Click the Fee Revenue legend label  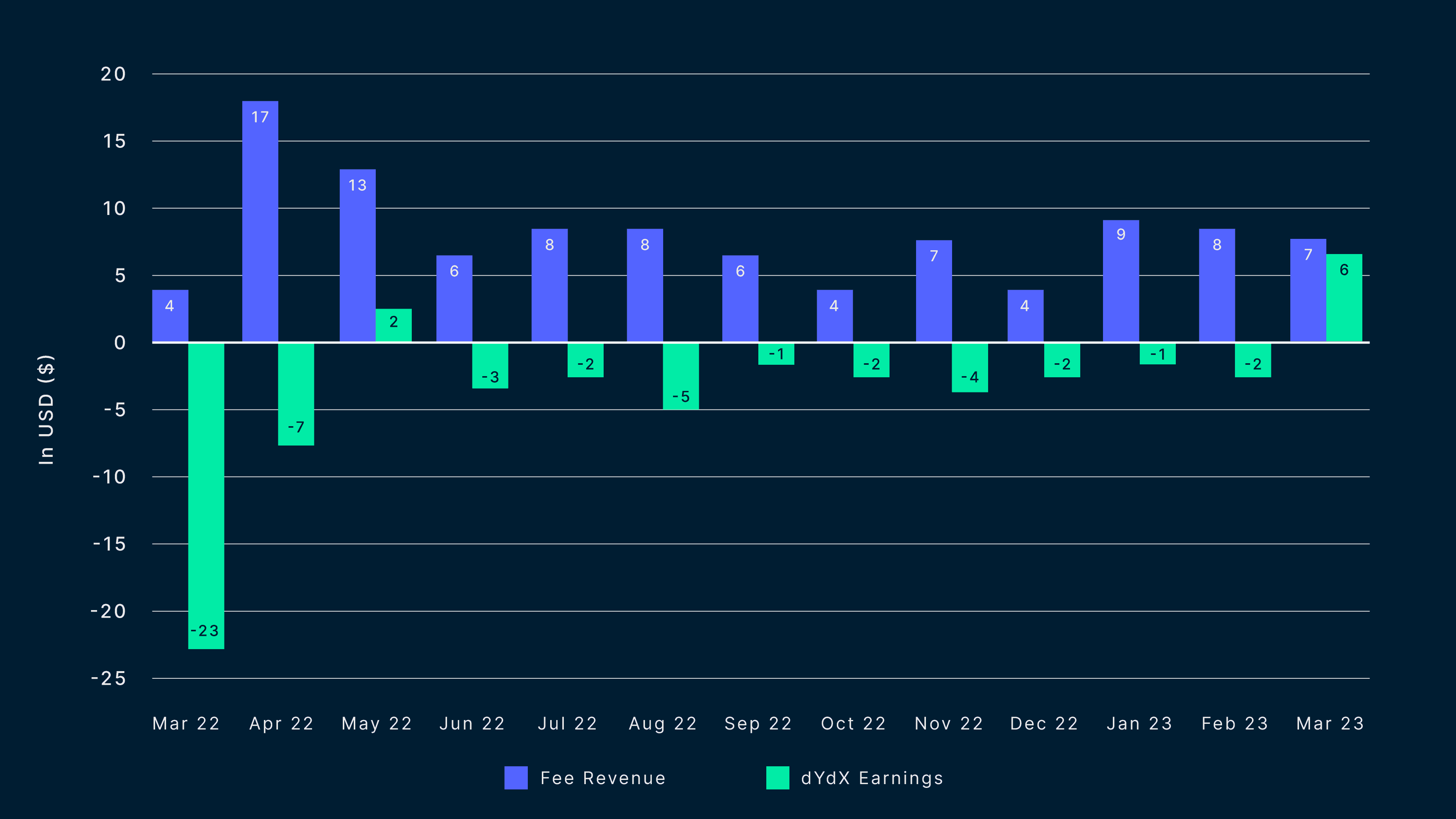603,778
